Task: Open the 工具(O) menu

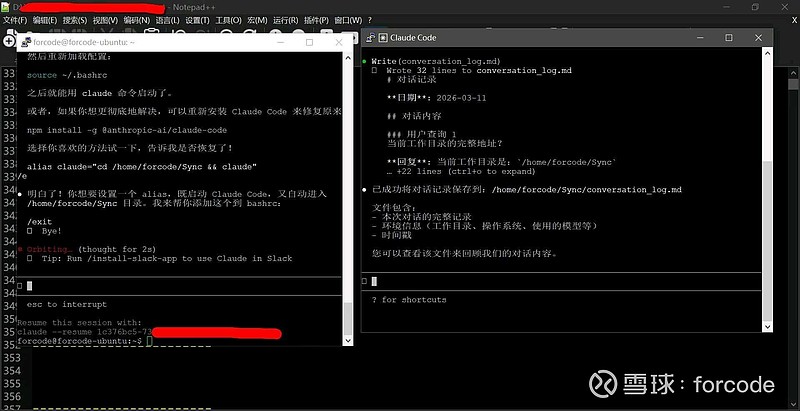Action: pyautogui.click(x=228, y=20)
